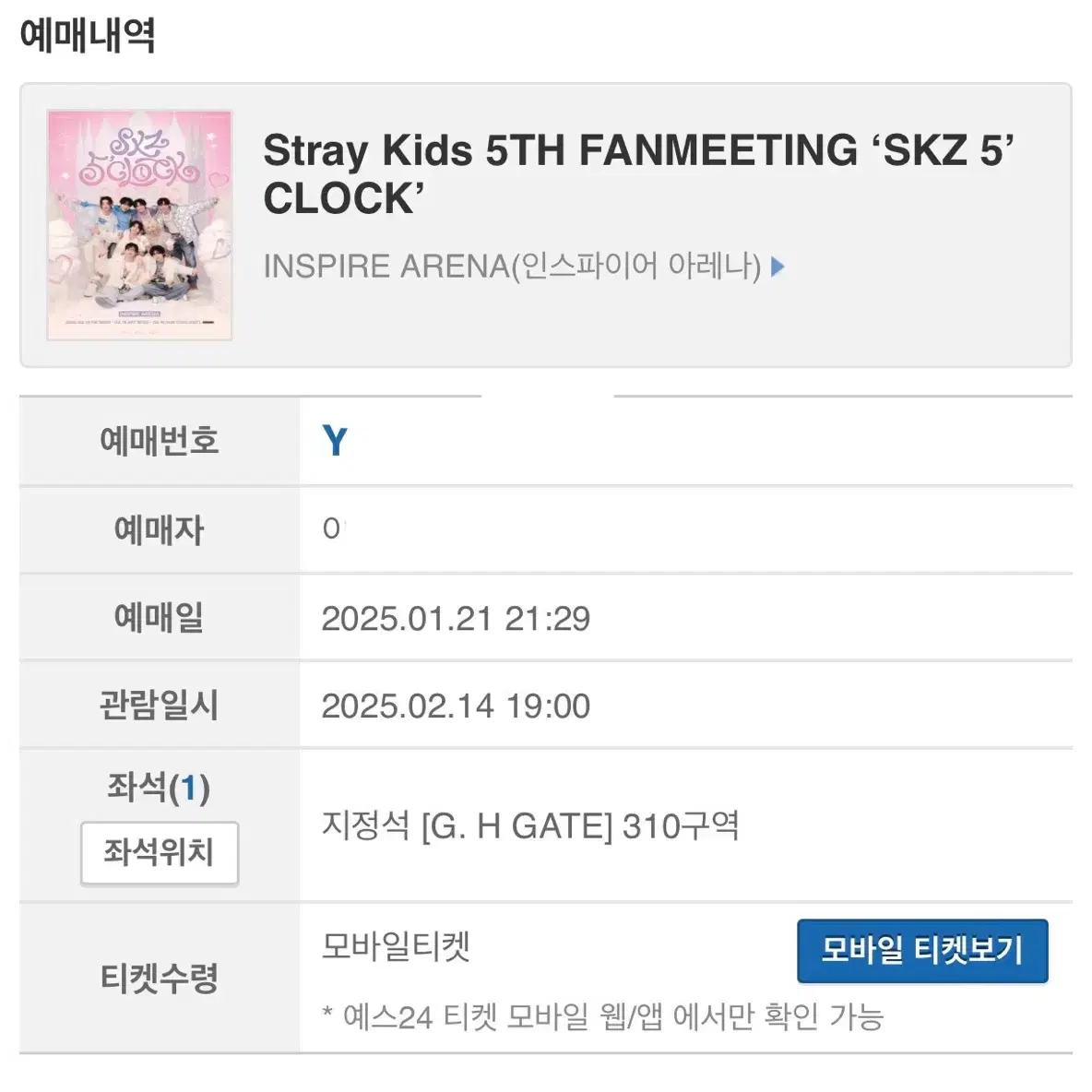Click the 모바일 티켓보기 button
The height and width of the screenshot is (1092, 1092).
click(x=922, y=950)
